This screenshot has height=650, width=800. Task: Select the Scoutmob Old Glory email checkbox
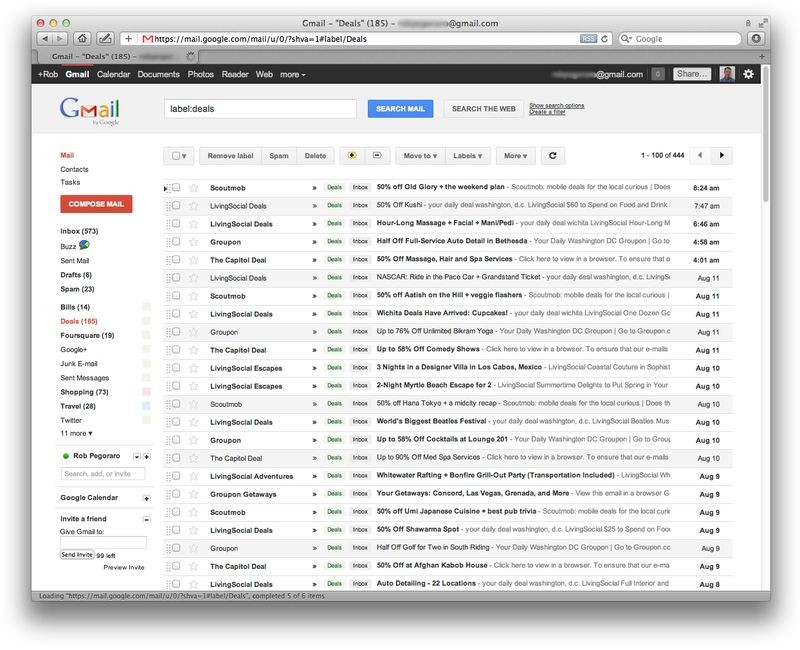[x=176, y=187]
